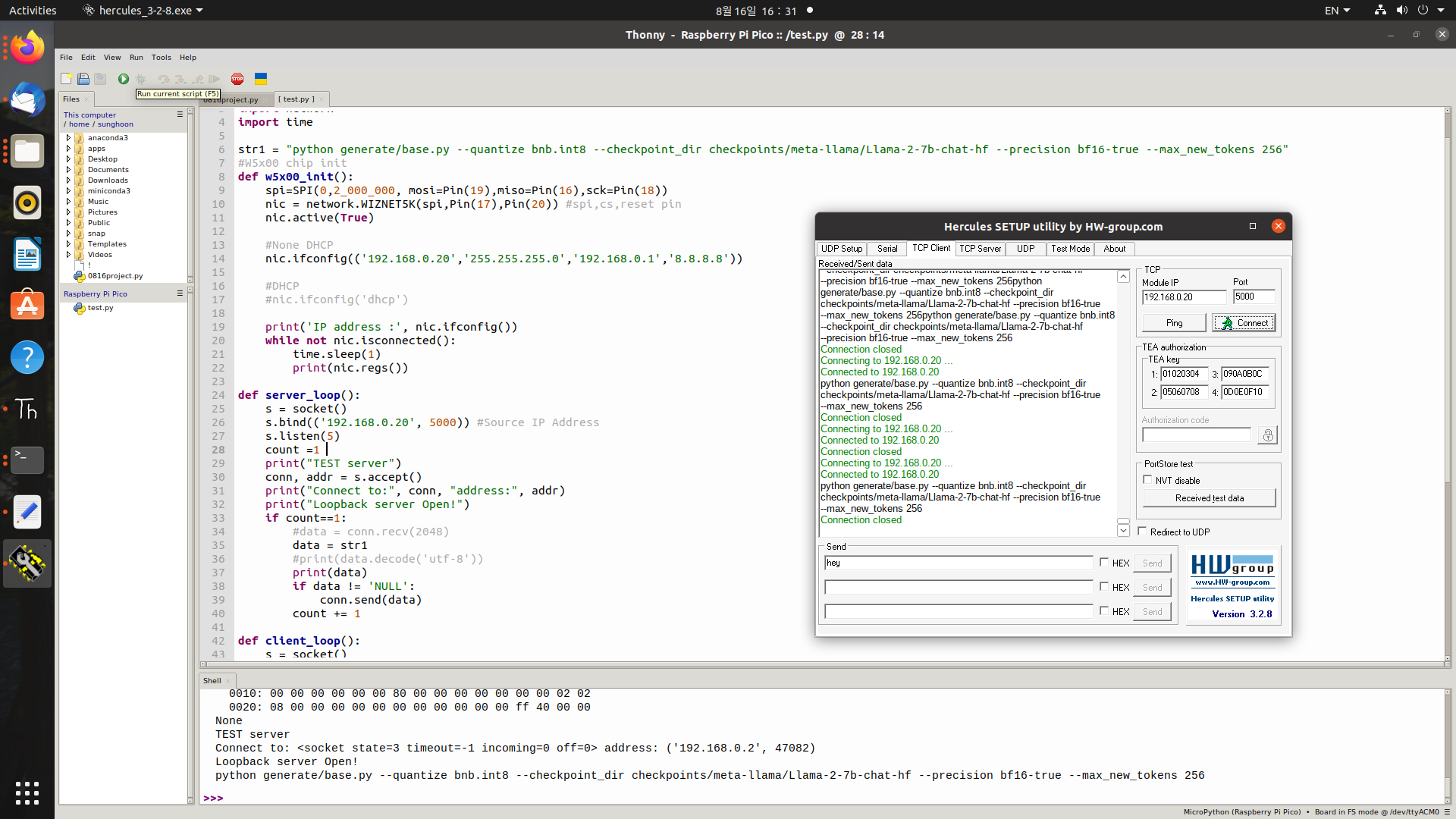
Task: Switch to TCP Server tab in Hercules
Action: (x=980, y=249)
